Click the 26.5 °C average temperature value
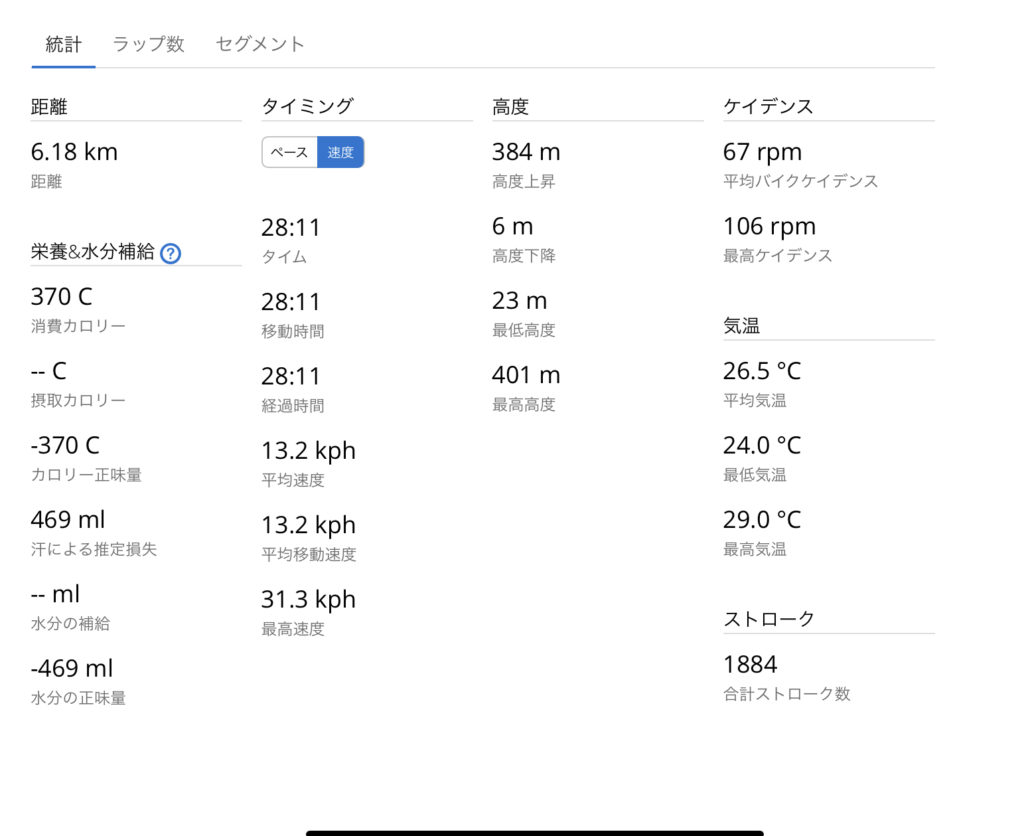The height and width of the screenshot is (836, 1024). tap(762, 371)
